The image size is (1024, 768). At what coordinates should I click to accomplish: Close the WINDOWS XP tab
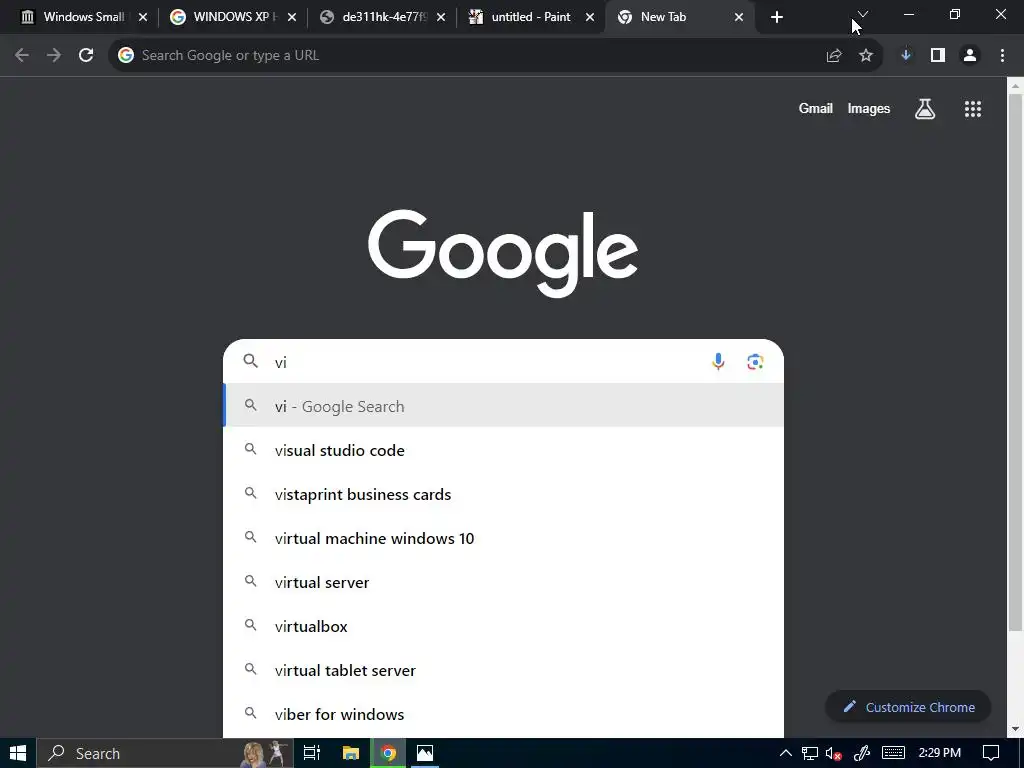coord(292,17)
